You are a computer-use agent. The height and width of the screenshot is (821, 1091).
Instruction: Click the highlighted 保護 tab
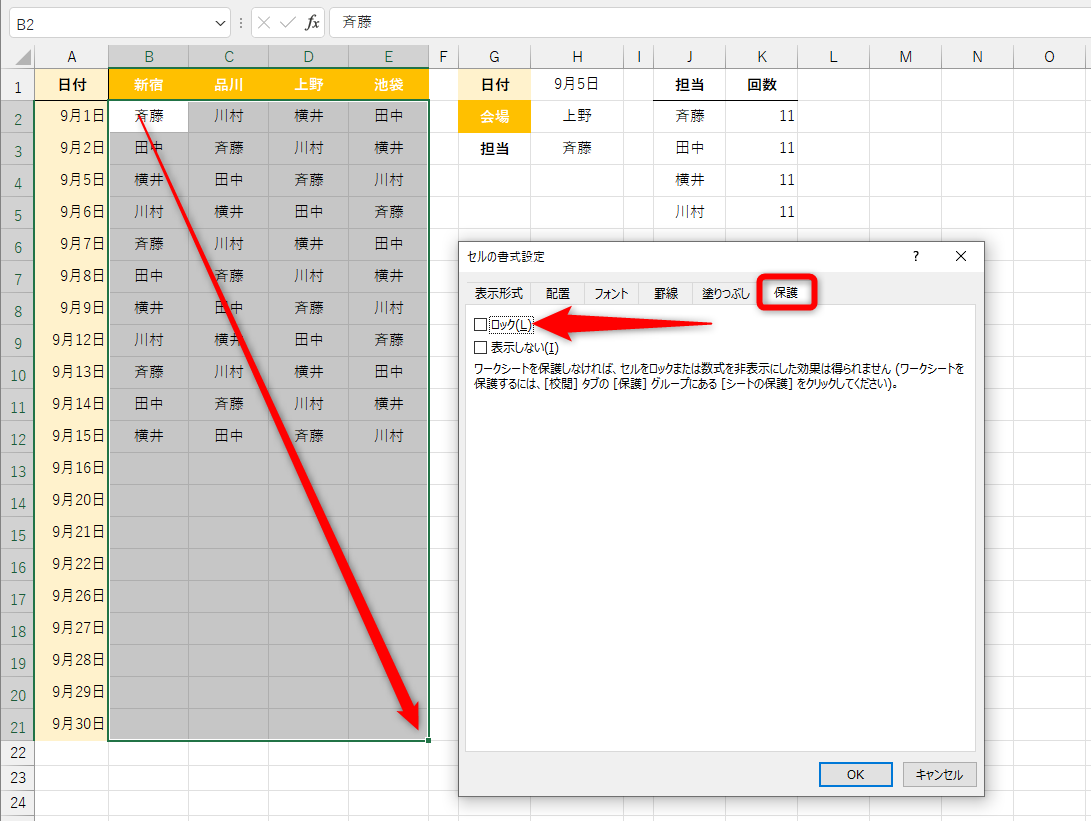point(786,293)
